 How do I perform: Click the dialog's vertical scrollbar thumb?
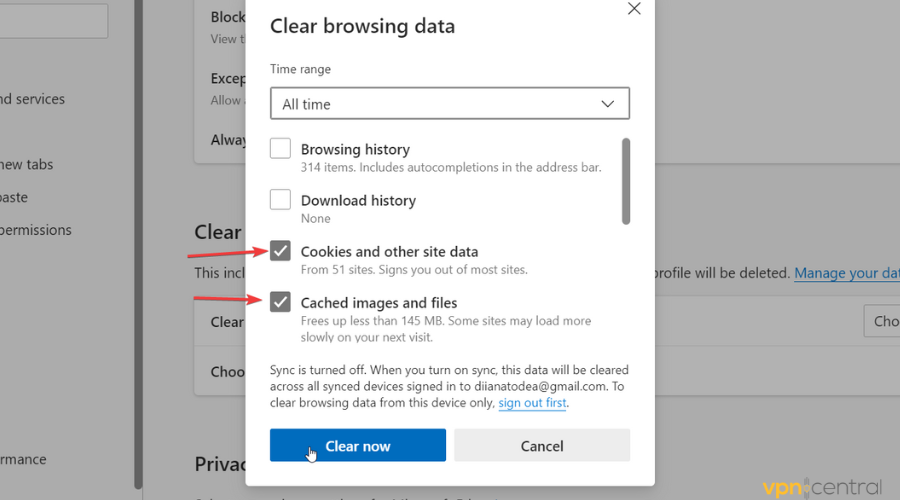coord(626,180)
